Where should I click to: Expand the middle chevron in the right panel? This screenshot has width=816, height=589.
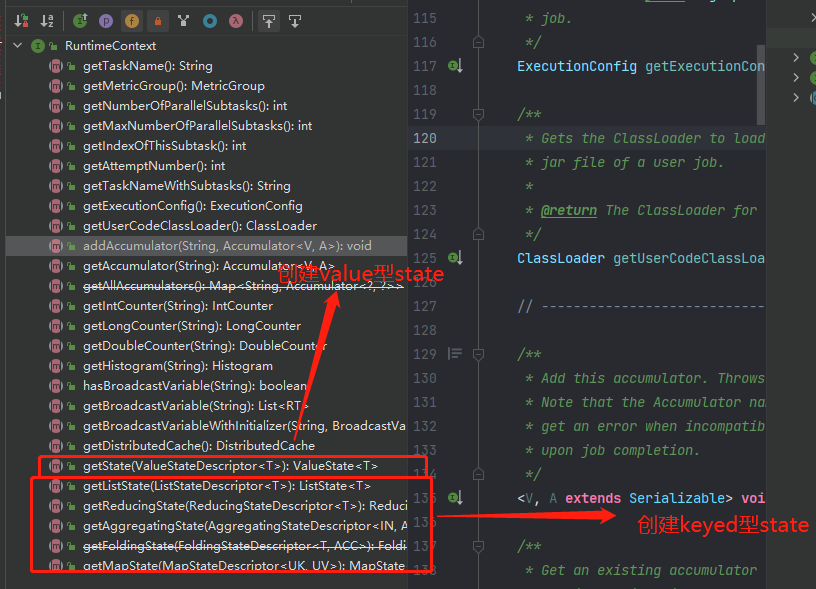coord(796,78)
